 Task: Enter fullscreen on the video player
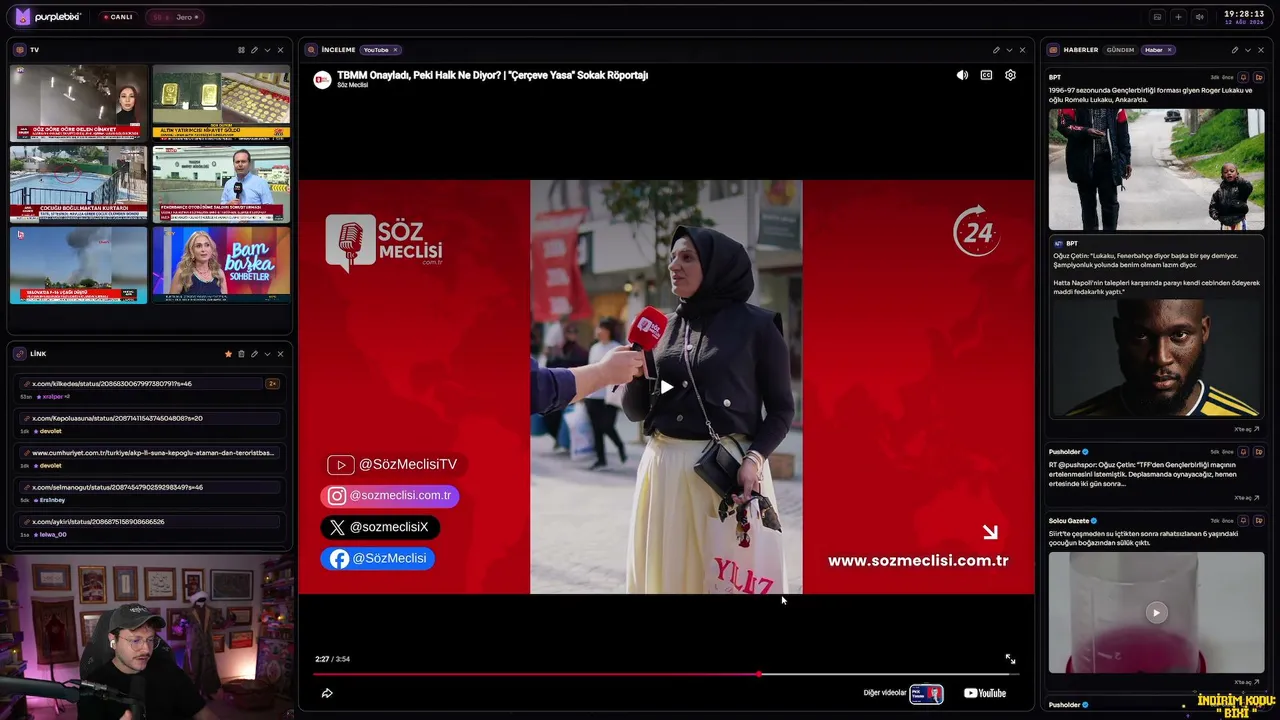coord(1010,659)
